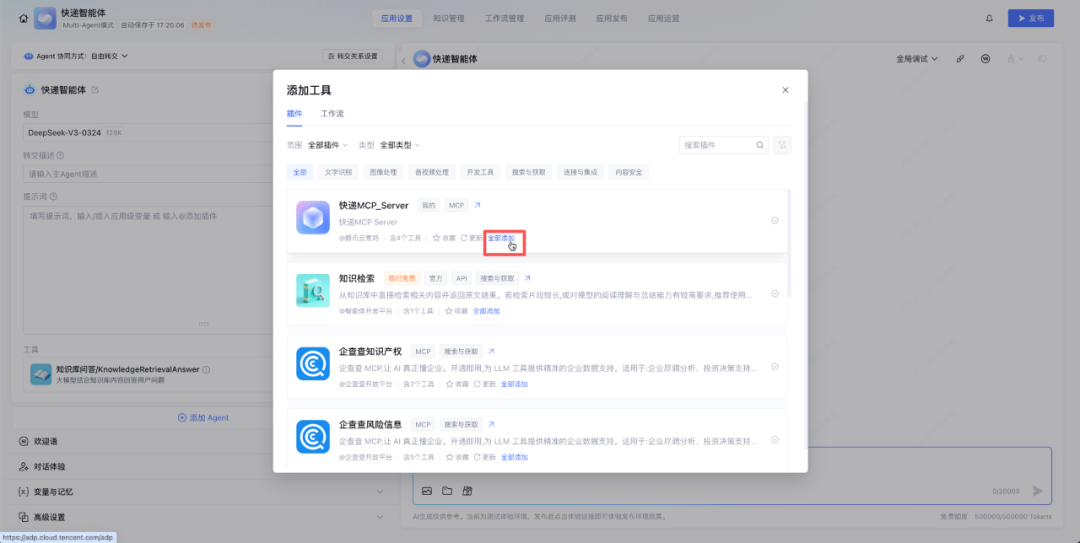Click the home icon in top bar

pos(23,19)
